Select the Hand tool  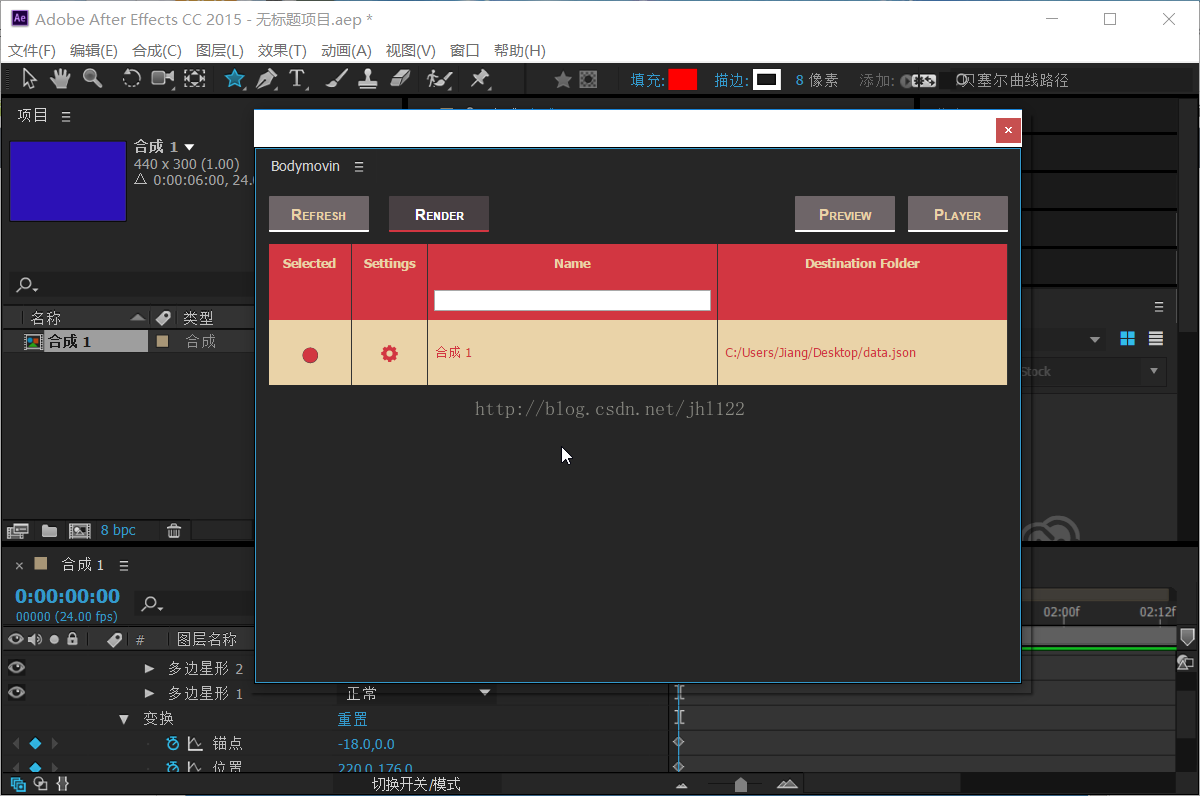pos(60,79)
